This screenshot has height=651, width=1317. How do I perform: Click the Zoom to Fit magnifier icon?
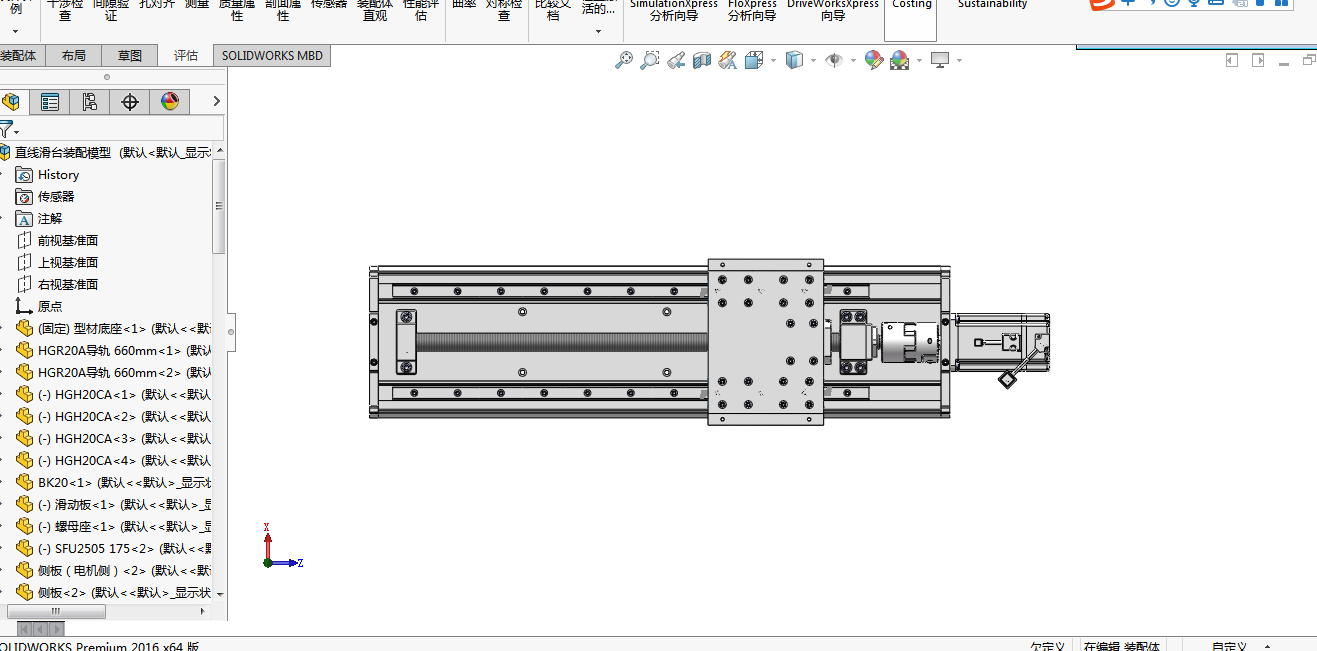point(624,60)
